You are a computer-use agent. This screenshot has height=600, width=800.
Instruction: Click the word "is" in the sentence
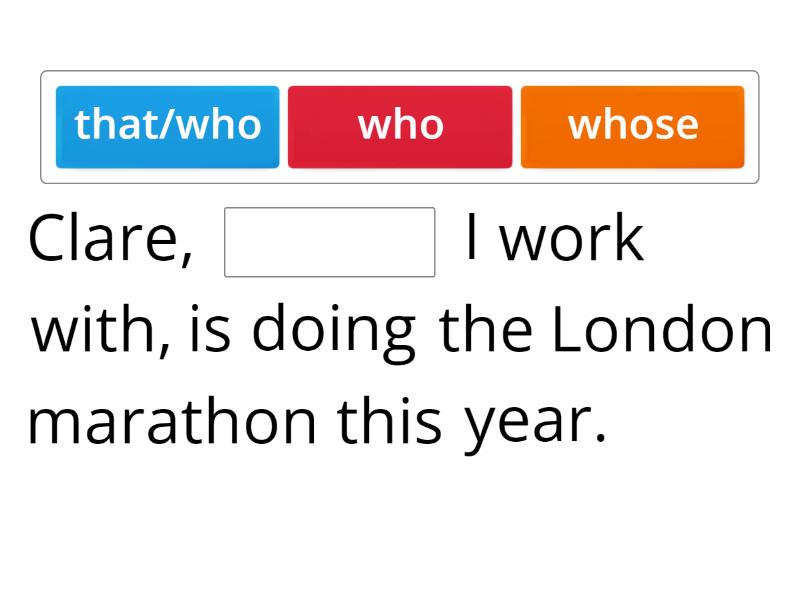click(x=210, y=329)
